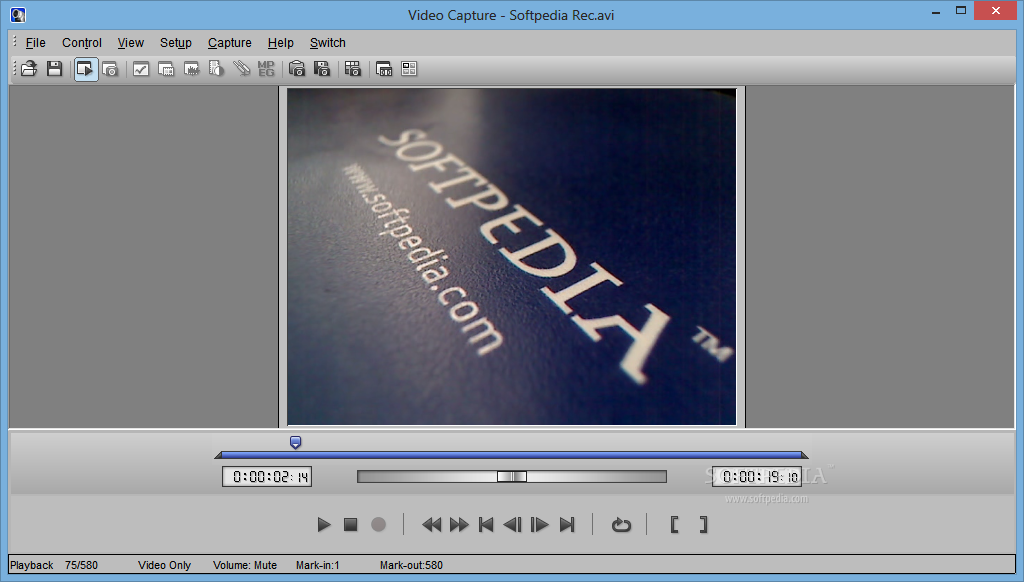Step forward one frame button
This screenshot has height=582, width=1024.
pos(539,525)
